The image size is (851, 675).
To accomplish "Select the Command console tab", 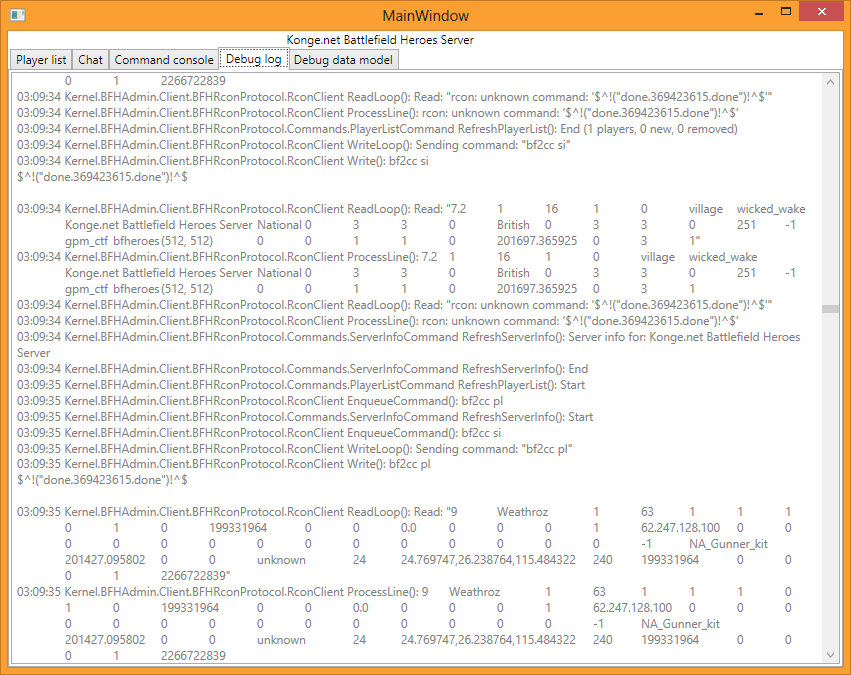I will pyautogui.click(x=164, y=60).
